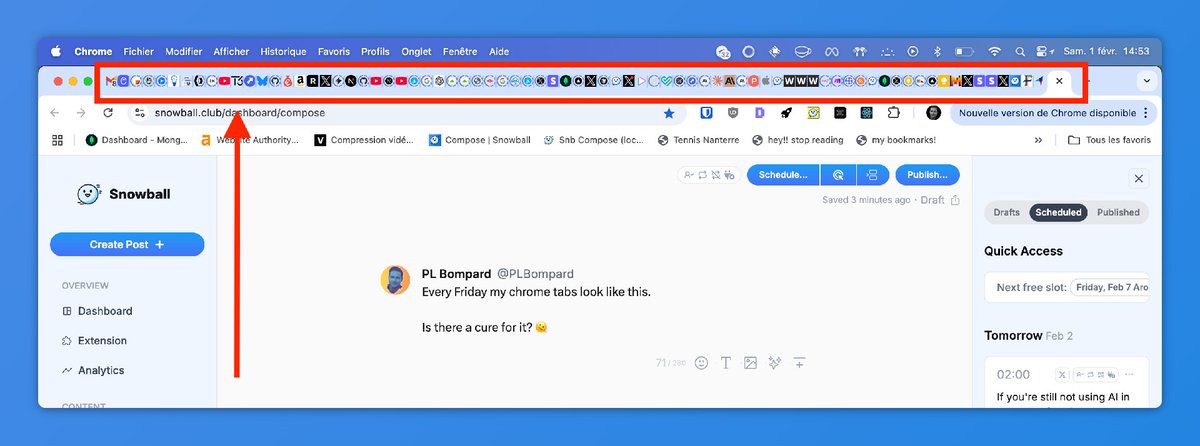
Task: Click Nouvelle version de Chrome disponible
Action: pyautogui.click(x=1050, y=113)
